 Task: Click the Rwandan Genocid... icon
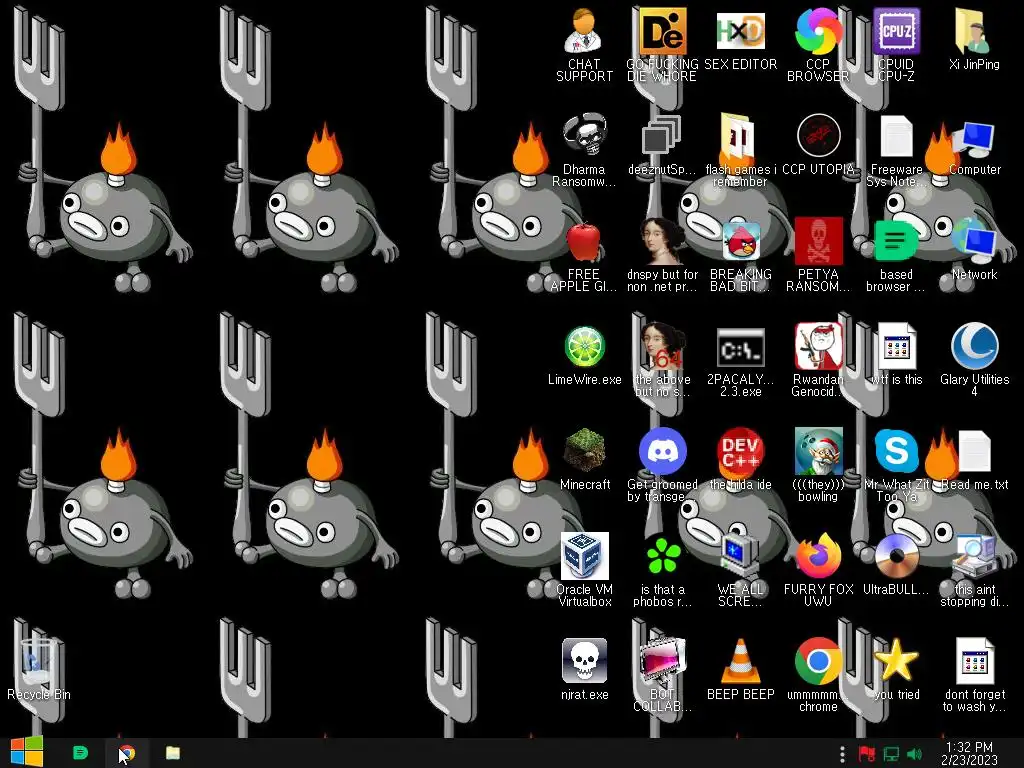click(818, 347)
